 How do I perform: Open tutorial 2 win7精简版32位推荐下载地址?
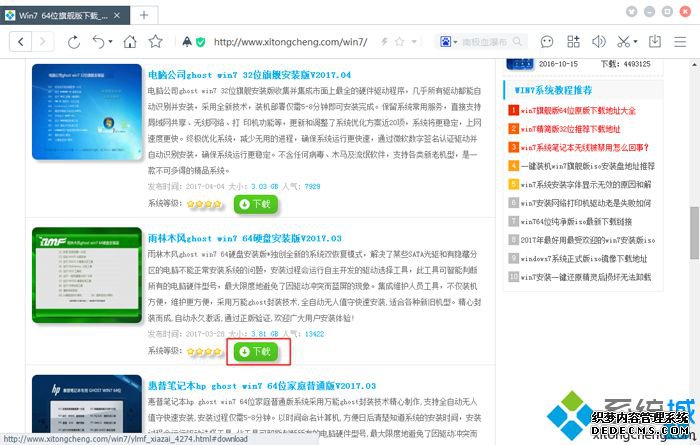(x=571, y=129)
